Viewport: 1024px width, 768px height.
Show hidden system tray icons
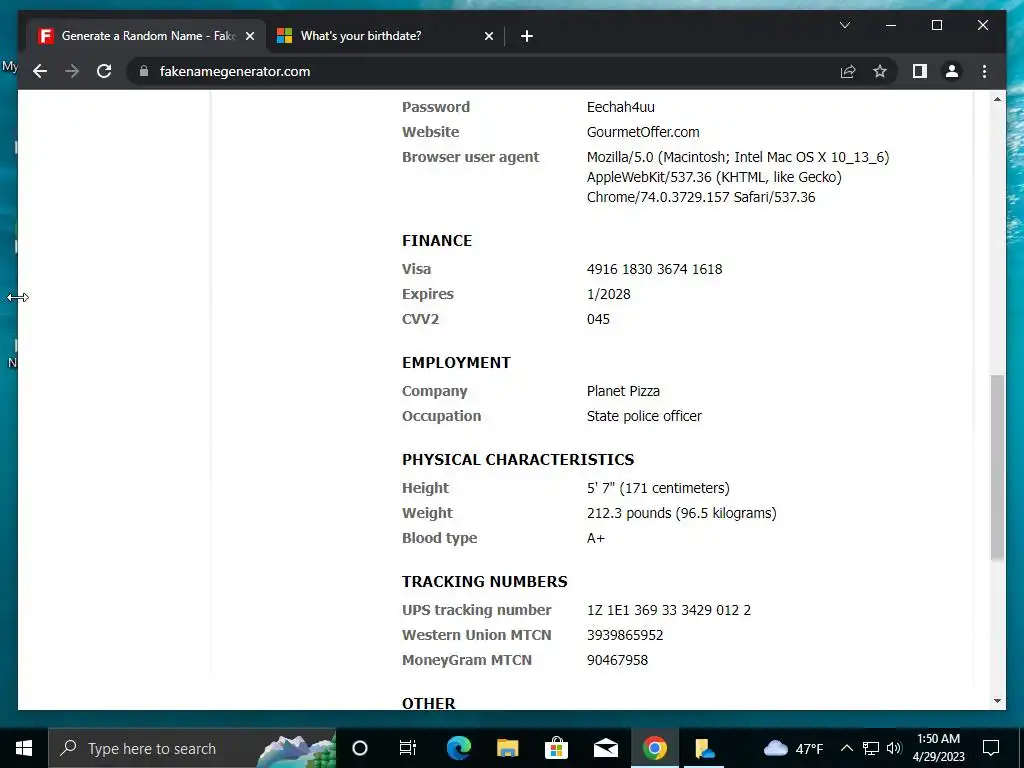point(846,748)
